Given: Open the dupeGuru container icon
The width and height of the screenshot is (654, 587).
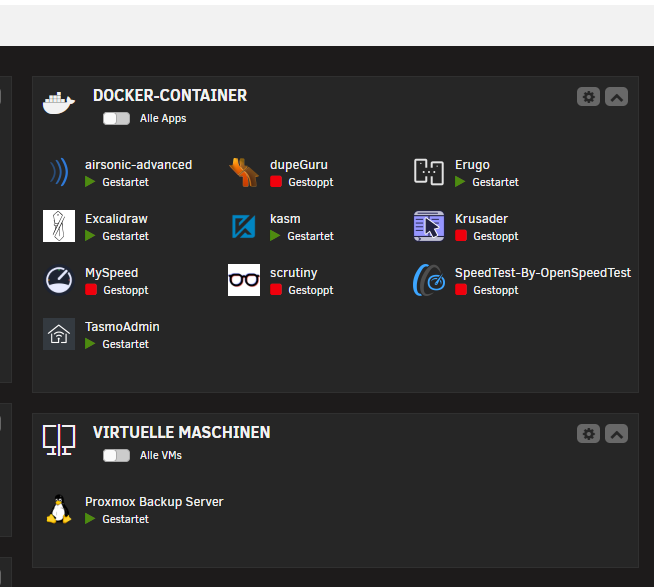Looking at the screenshot, I should pos(244,173).
